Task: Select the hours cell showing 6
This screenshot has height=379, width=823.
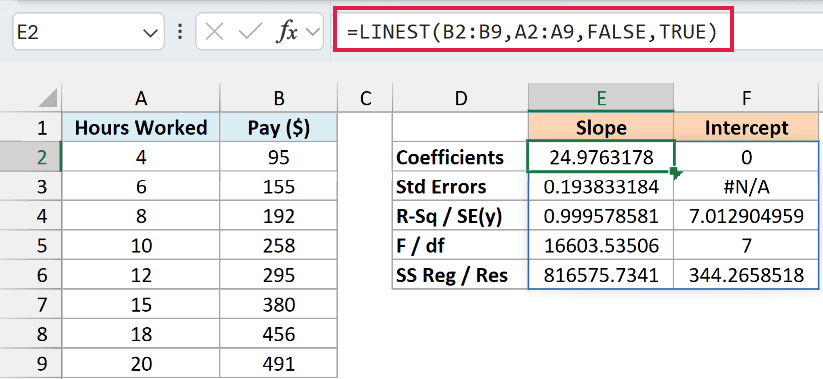Action: [141, 186]
